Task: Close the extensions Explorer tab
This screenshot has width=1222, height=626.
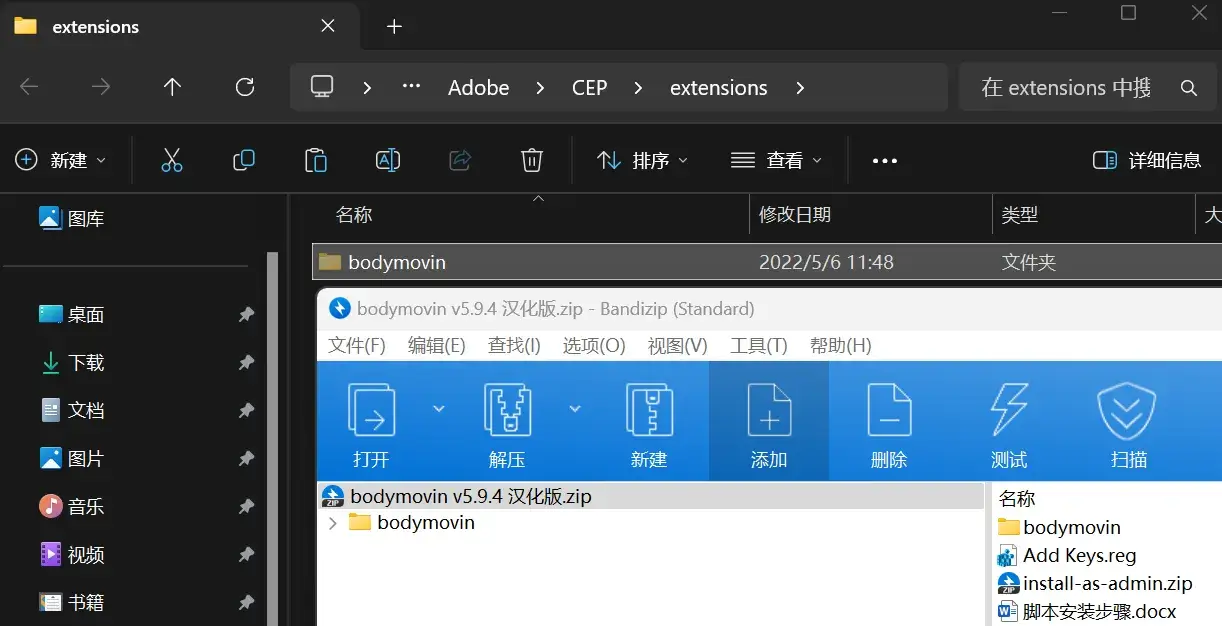Action: point(327,27)
